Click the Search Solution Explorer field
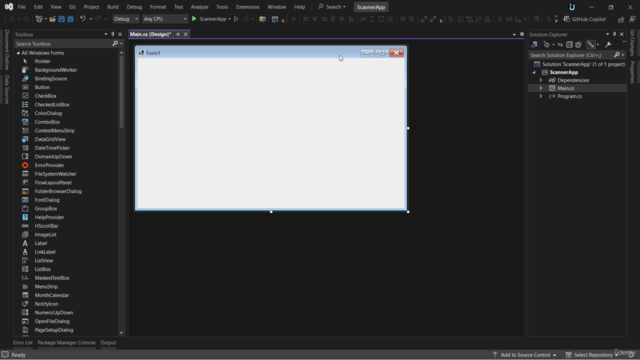Screen dimensions: 640x360 pyautogui.click(x=570, y=55)
